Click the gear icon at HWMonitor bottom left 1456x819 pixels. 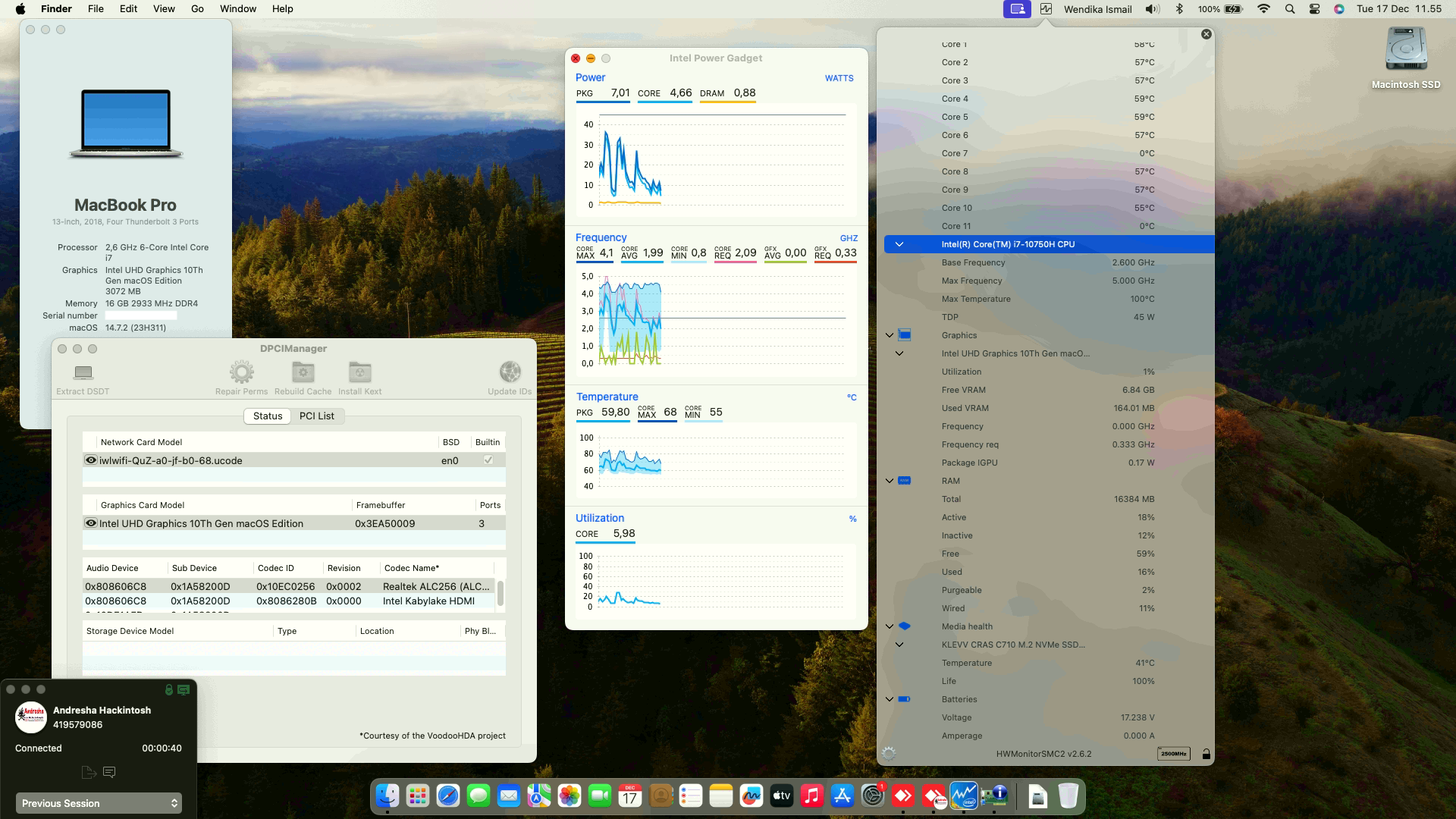tap(887, 754)
